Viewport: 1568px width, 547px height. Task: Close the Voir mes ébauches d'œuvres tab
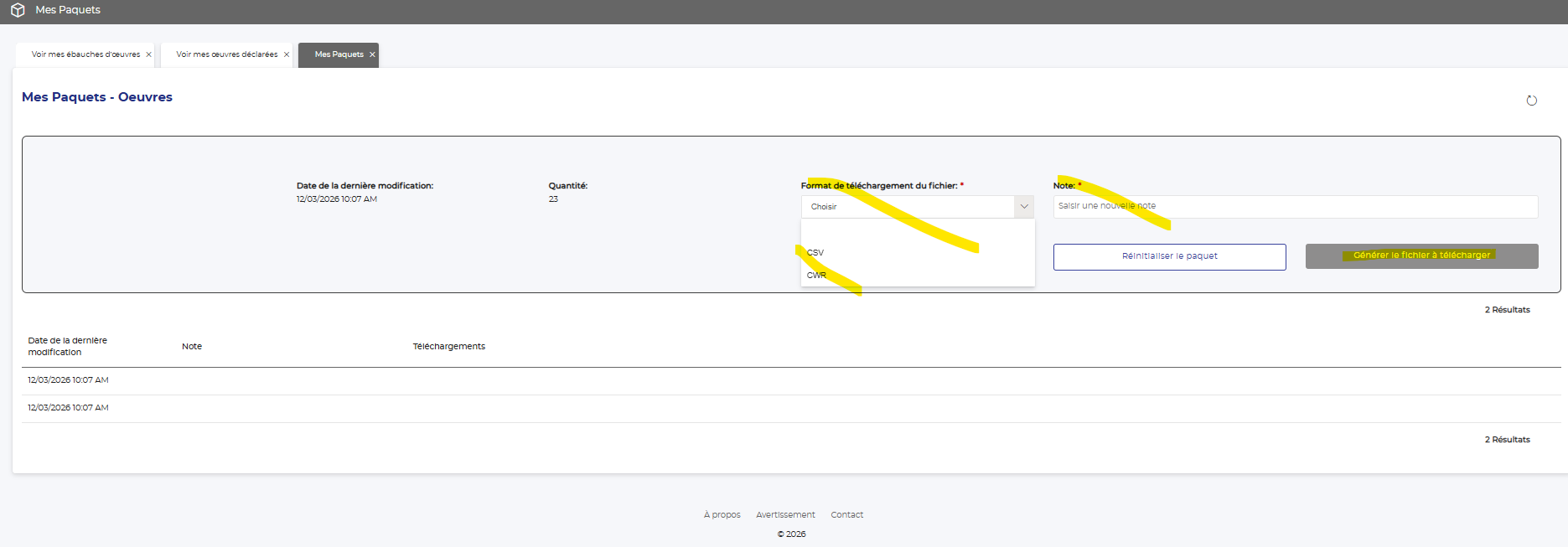coord(149,54)
